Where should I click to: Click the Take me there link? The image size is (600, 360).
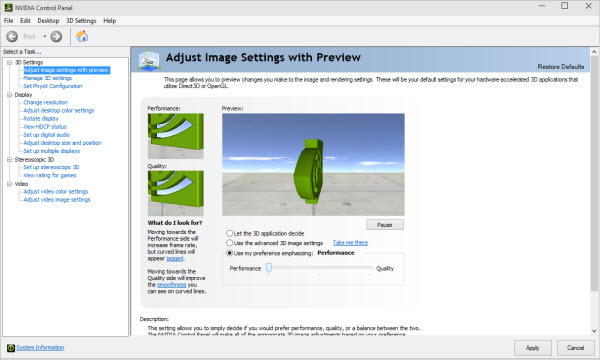click(x=350, y=243)
